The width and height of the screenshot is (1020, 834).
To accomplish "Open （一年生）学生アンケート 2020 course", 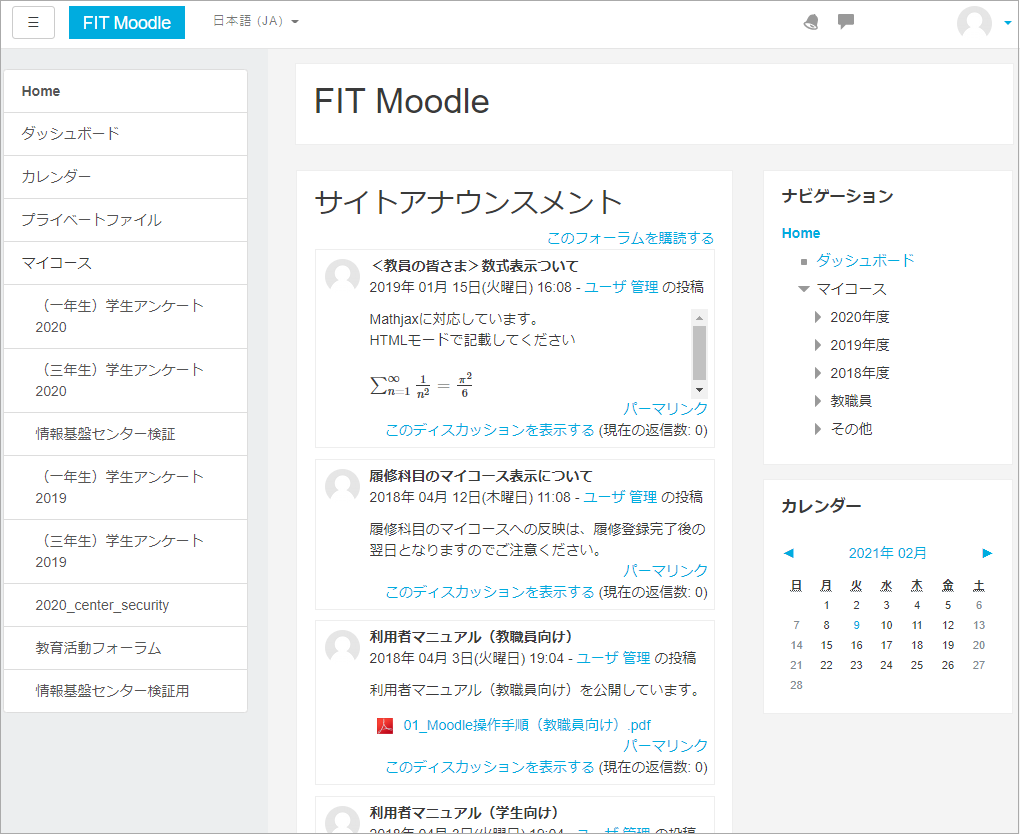I will point(126,316).
